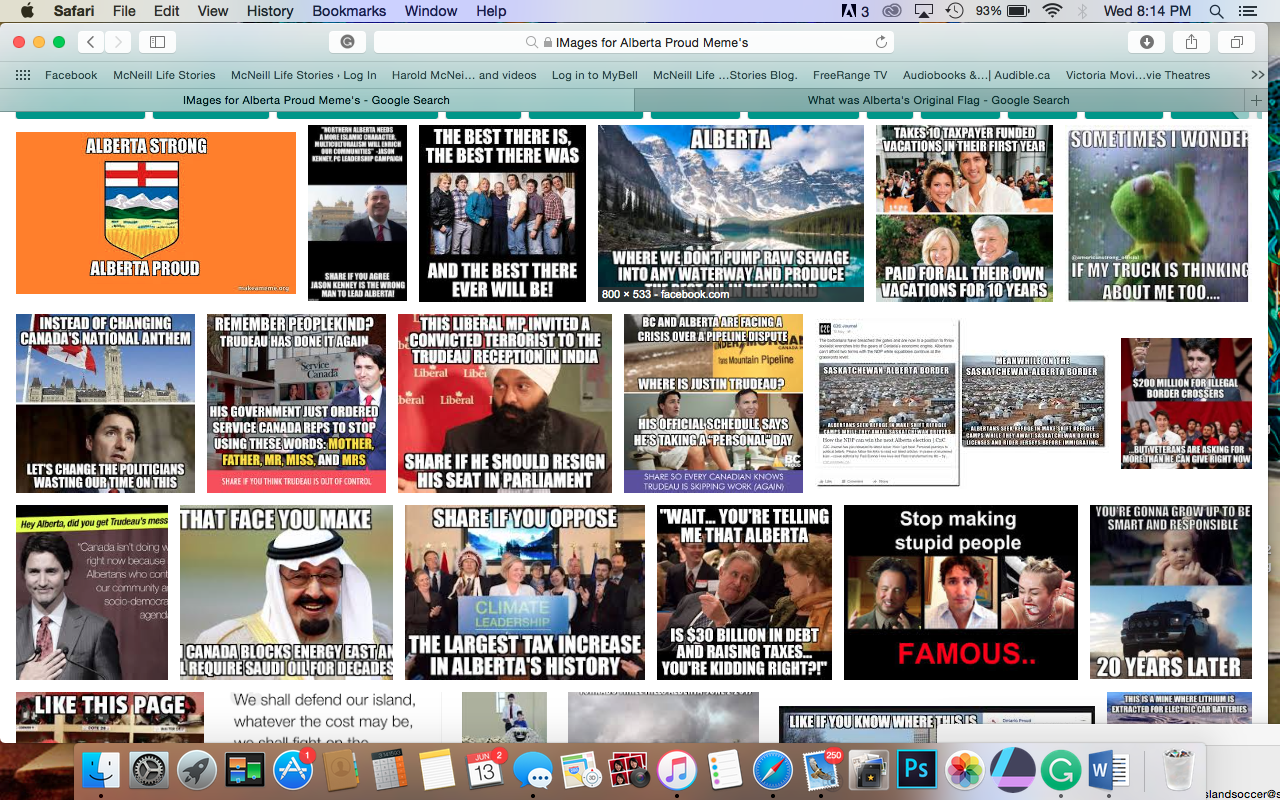Open AirPlay display menu

pos(924,11)
